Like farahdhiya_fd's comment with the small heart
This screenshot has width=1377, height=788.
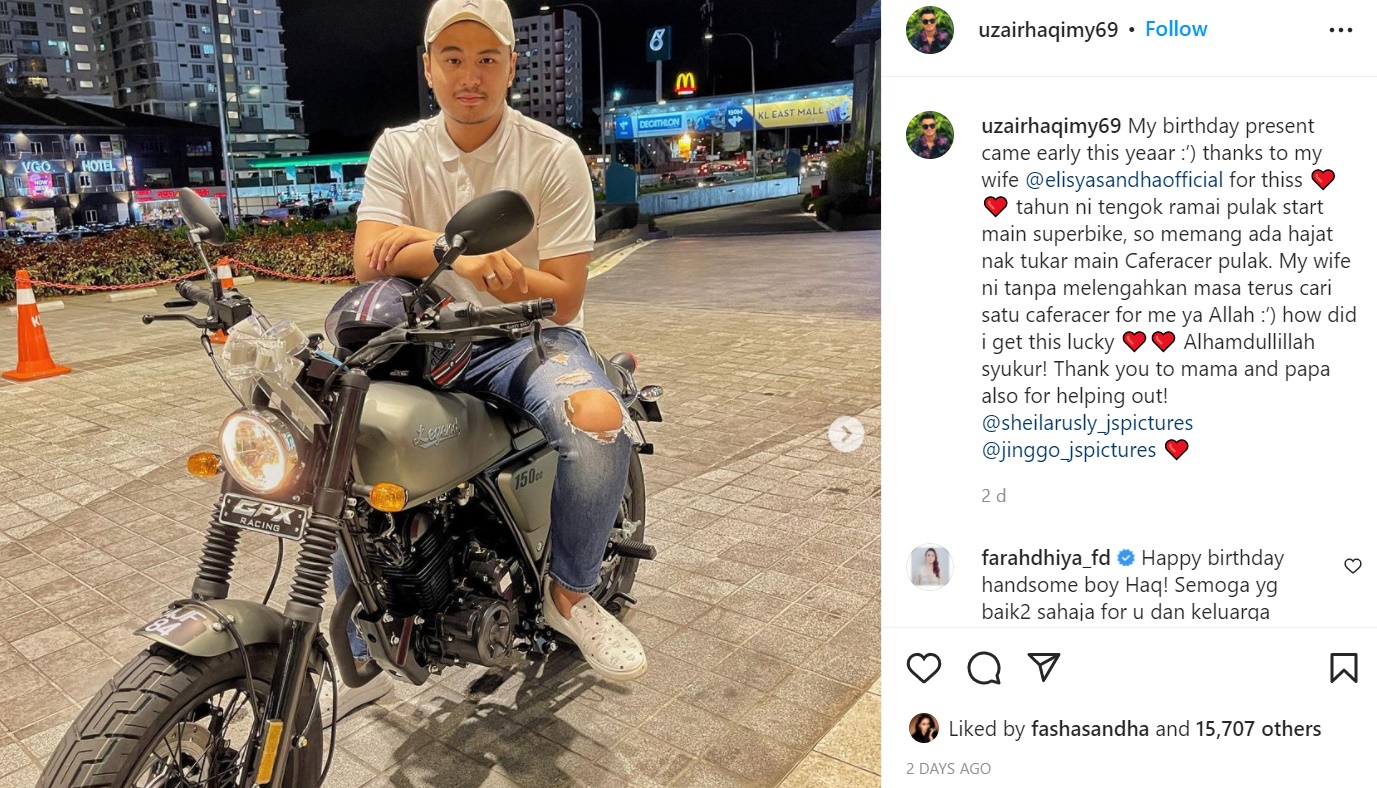point(1353,566)
